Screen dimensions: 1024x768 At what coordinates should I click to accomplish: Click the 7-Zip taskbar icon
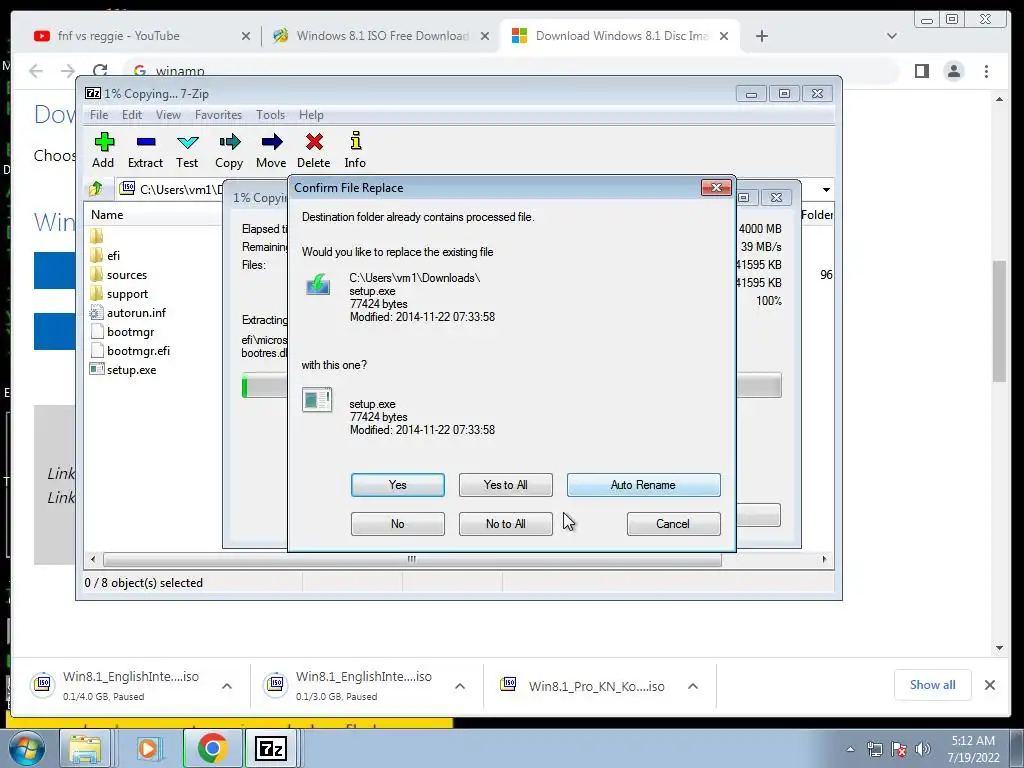270,748
